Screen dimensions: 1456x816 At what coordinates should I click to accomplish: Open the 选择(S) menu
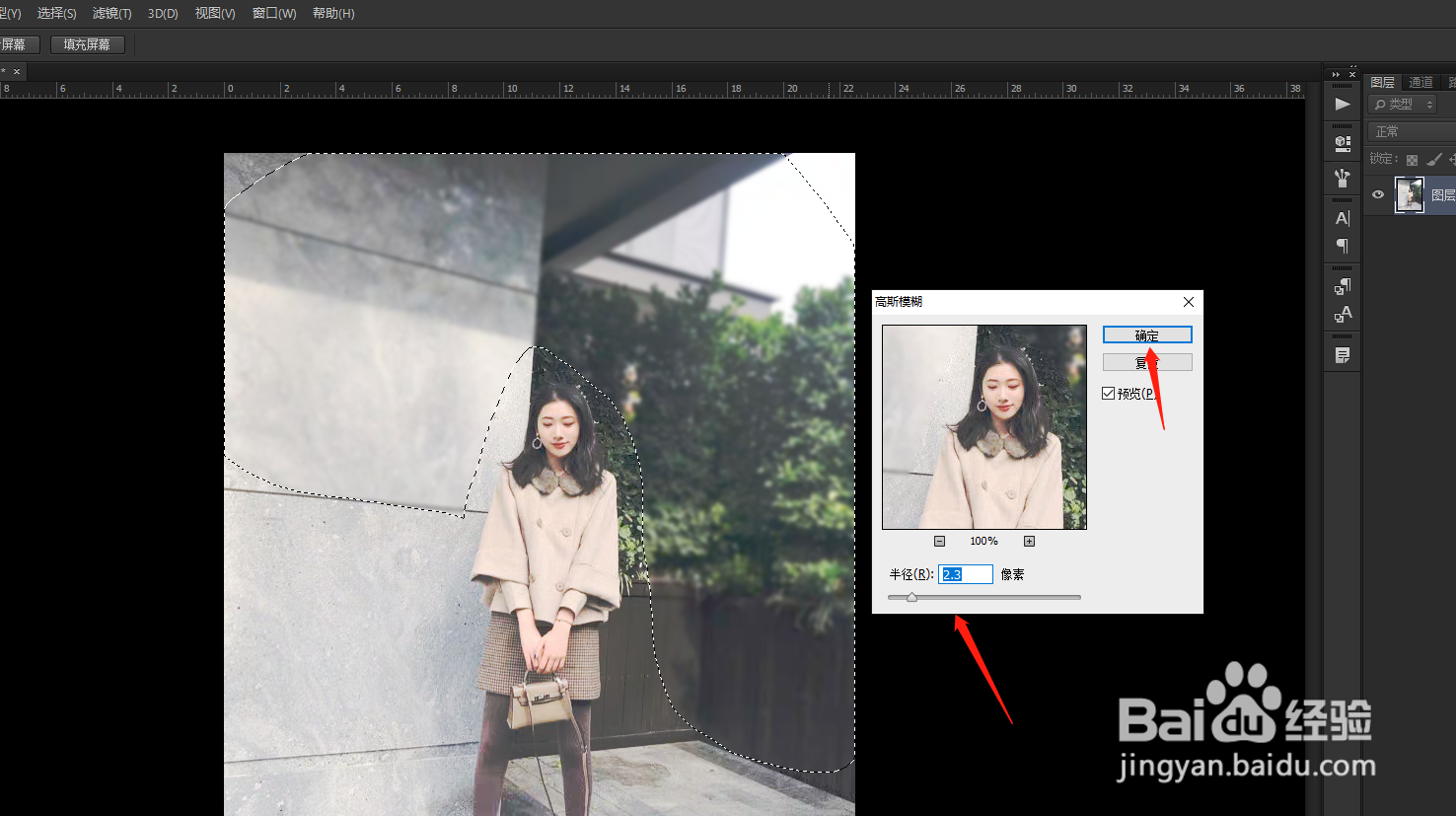click(x=56, y=14)
